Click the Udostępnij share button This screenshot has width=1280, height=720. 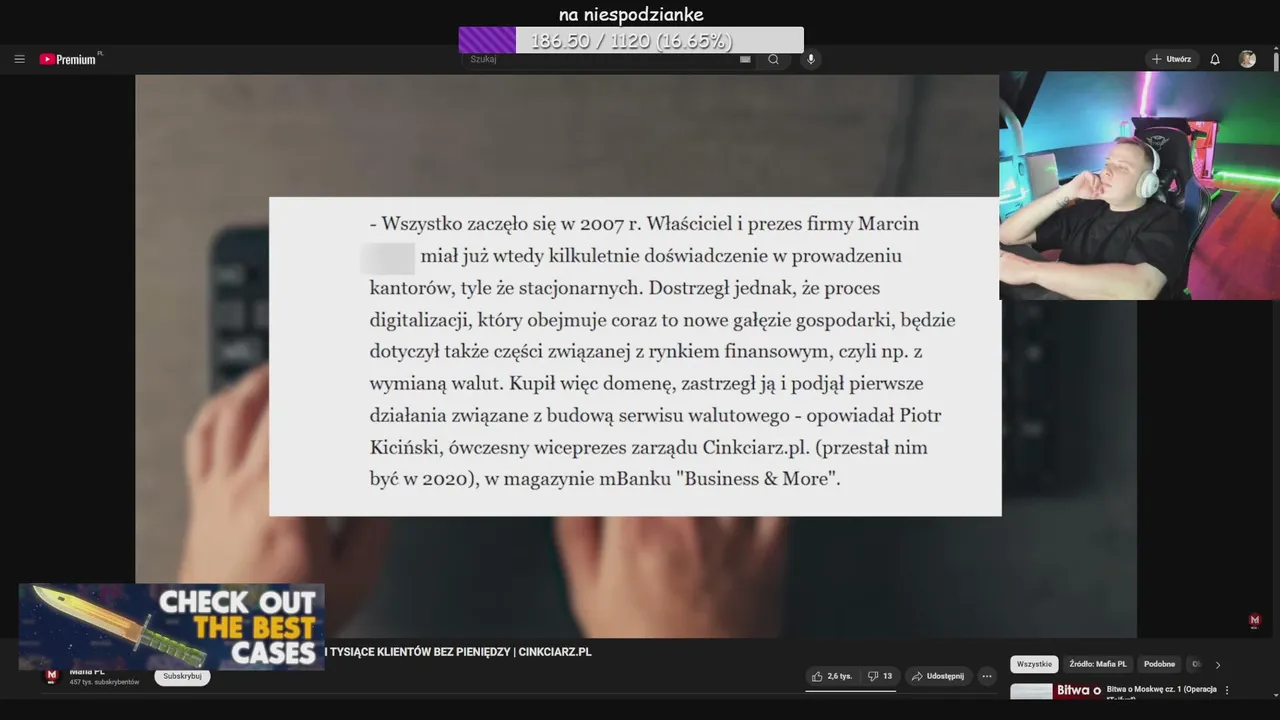coord(938,676)
